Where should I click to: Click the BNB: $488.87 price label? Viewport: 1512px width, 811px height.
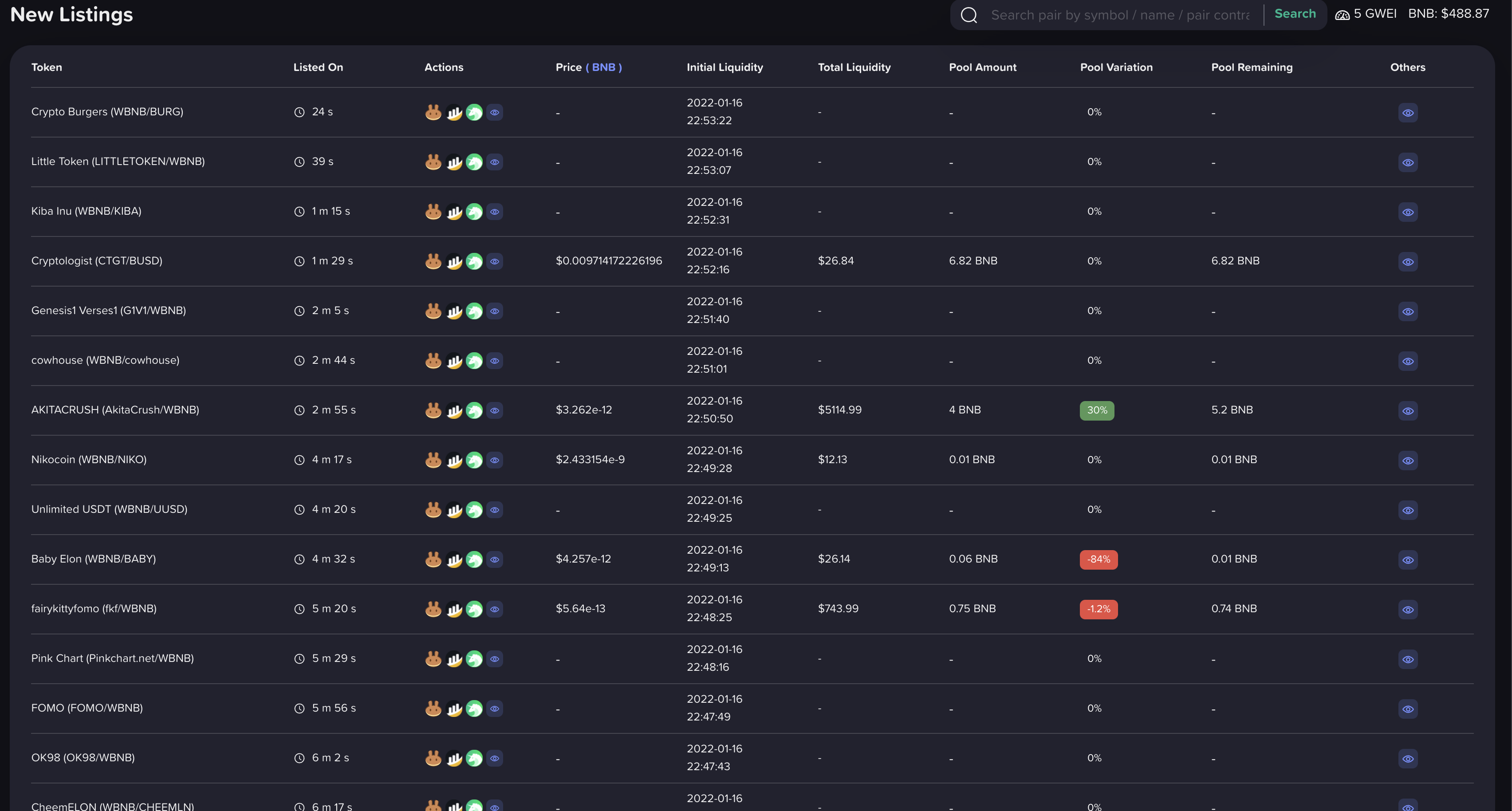point(1449,13)
